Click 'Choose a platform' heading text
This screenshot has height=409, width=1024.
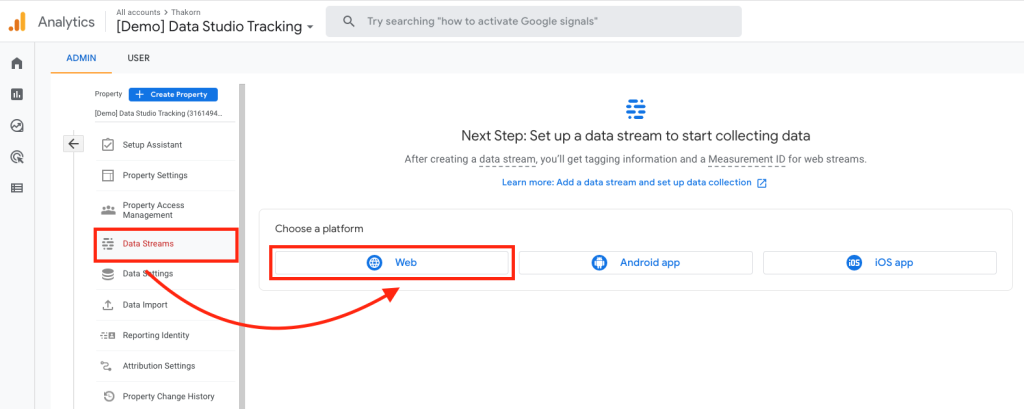pos(319,229)
